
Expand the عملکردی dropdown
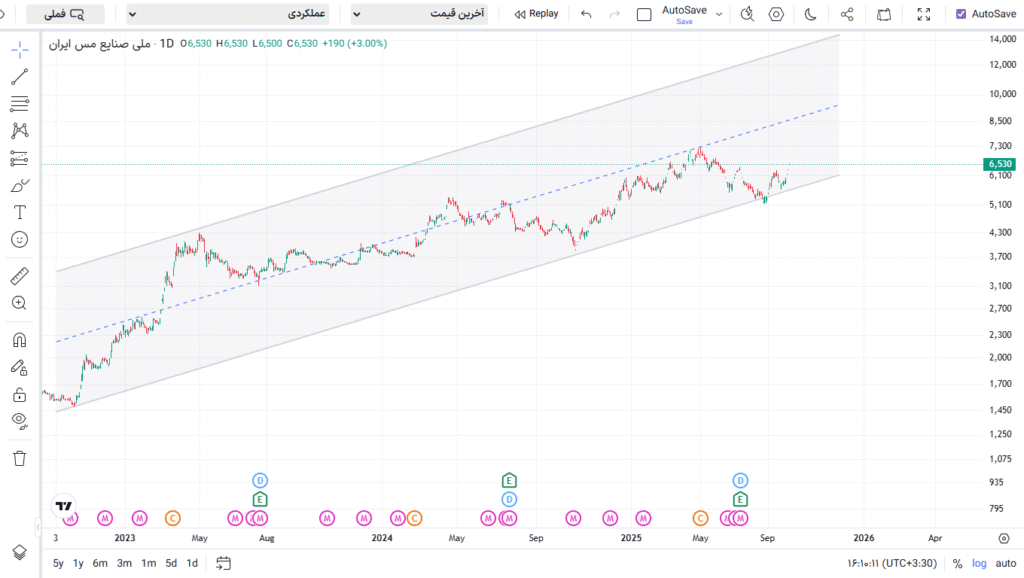point(236,15)
